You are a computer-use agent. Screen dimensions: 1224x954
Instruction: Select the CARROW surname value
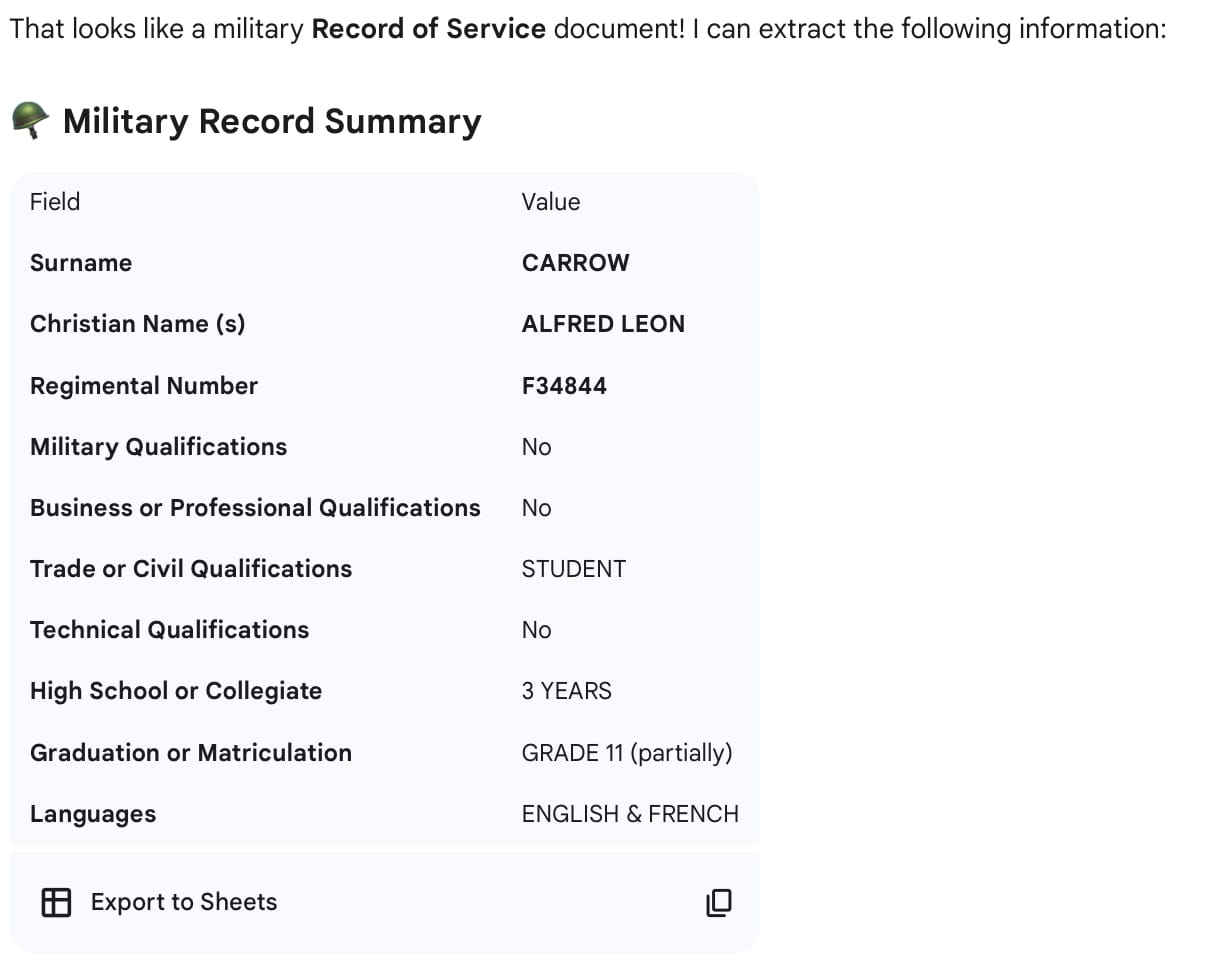coord(575,263)
